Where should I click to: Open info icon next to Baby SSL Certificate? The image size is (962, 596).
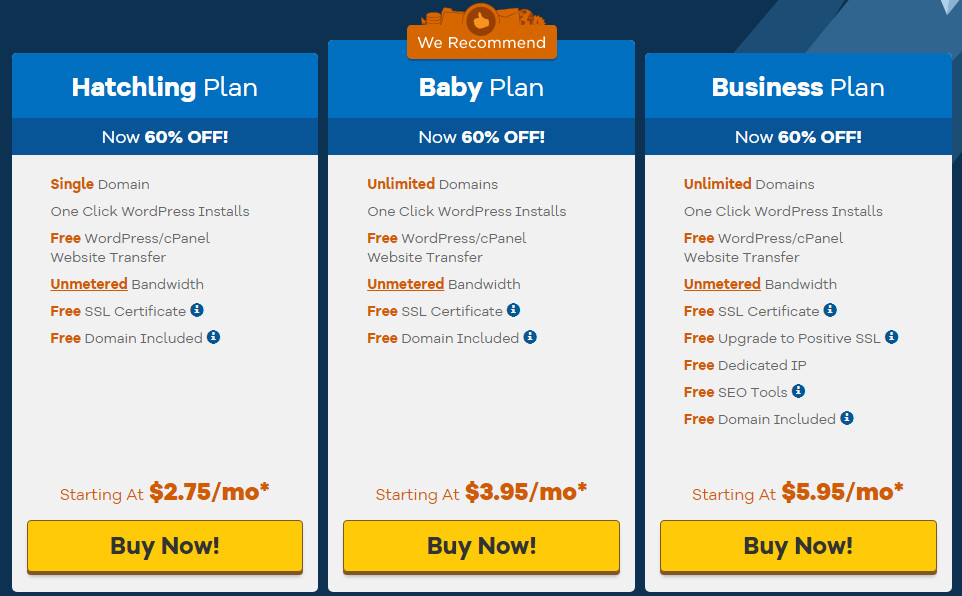(514, 310)
